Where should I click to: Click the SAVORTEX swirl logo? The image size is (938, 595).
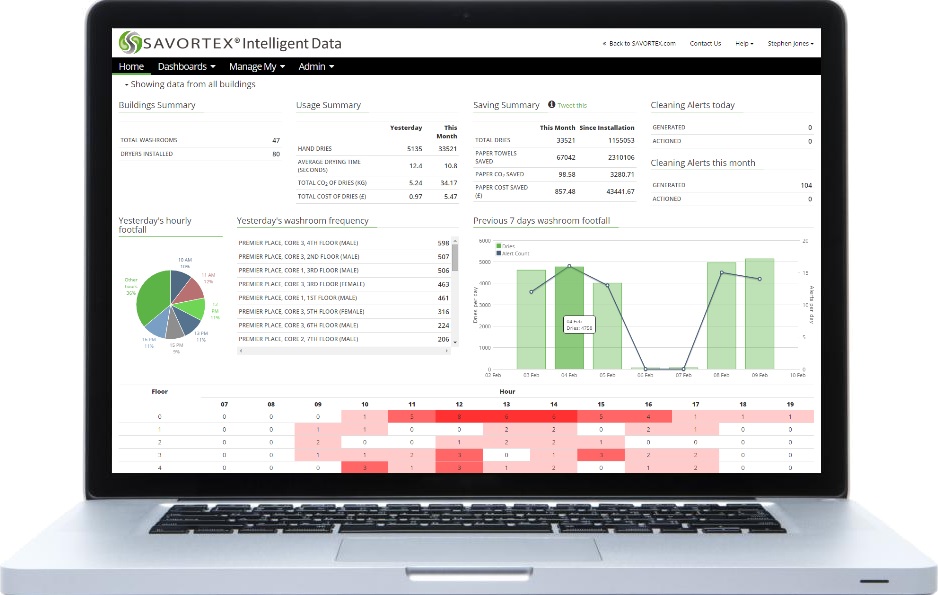pyautogui.click(x=130, y=42)
